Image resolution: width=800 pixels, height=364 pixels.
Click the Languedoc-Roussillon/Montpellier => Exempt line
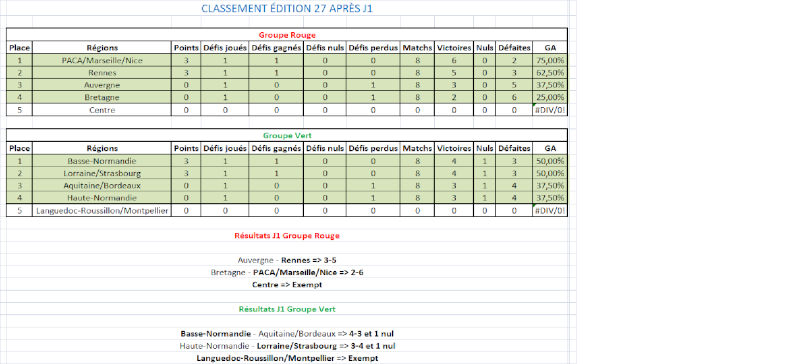click(x=287, y=358)
